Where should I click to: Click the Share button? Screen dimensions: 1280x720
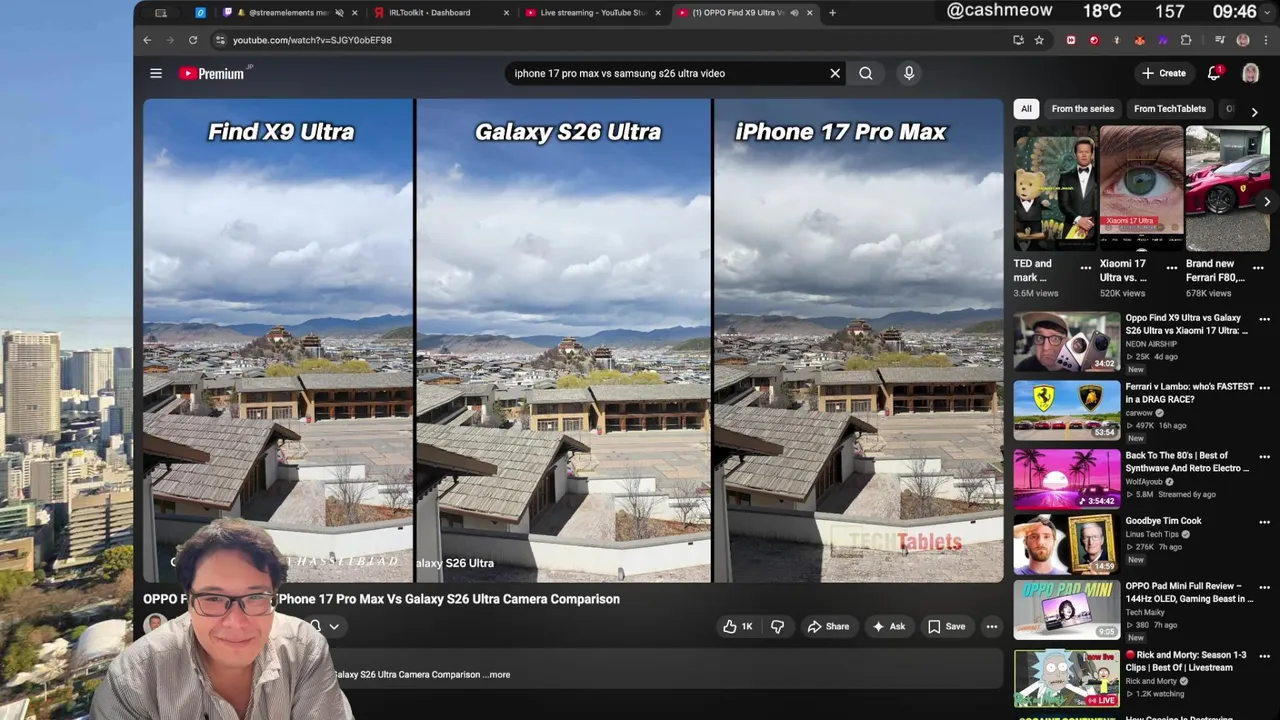point(828,626)
